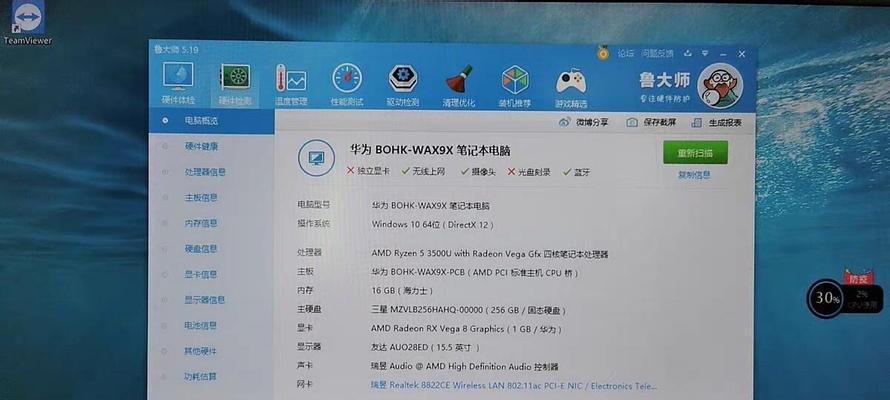Viewport: 890px width, 400px height.
Task: Open 硬件体检 hardware checkup icon
Action: pyautogui.click(x=178, y=85)
